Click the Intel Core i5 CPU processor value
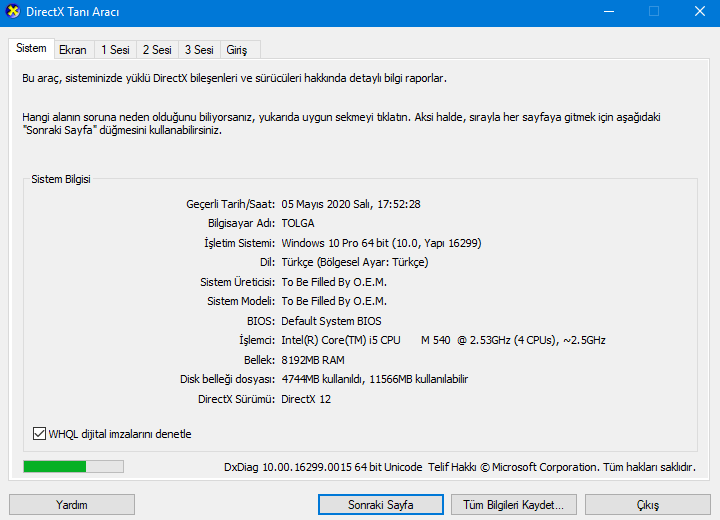 443,340
